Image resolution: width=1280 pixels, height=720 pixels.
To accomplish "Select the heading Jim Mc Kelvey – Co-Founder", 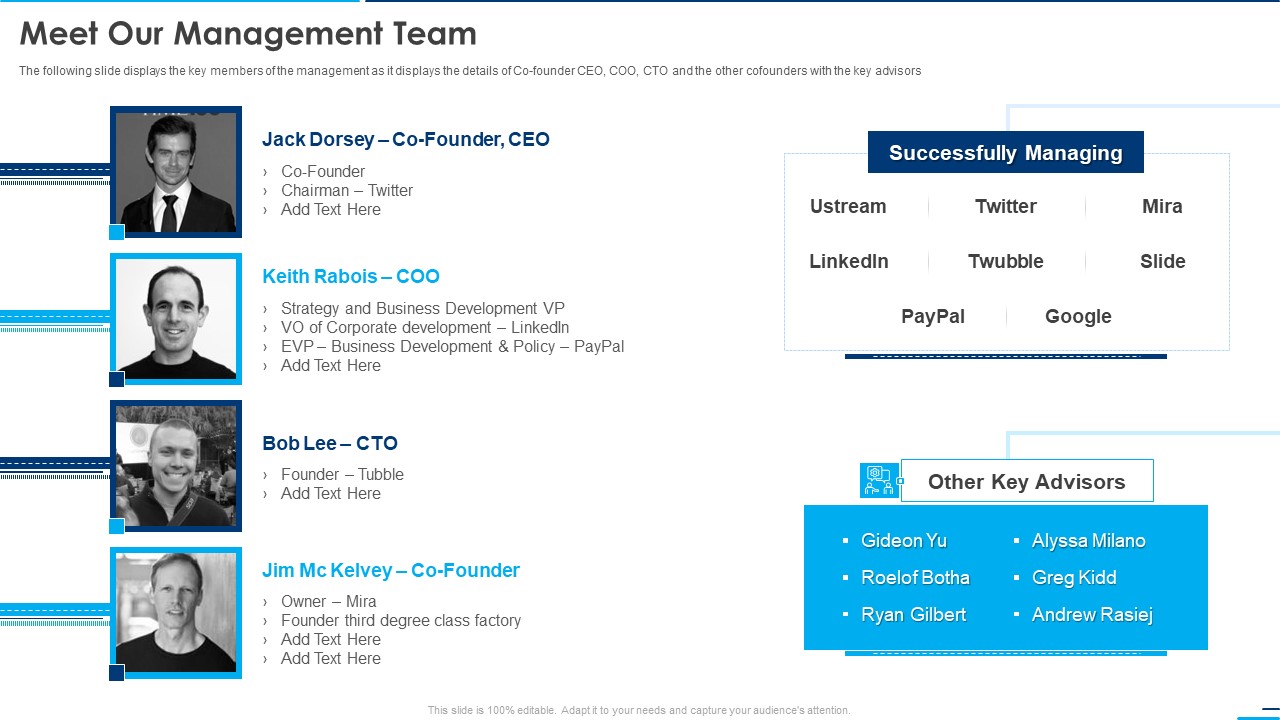I will click(x=391, y=570).
